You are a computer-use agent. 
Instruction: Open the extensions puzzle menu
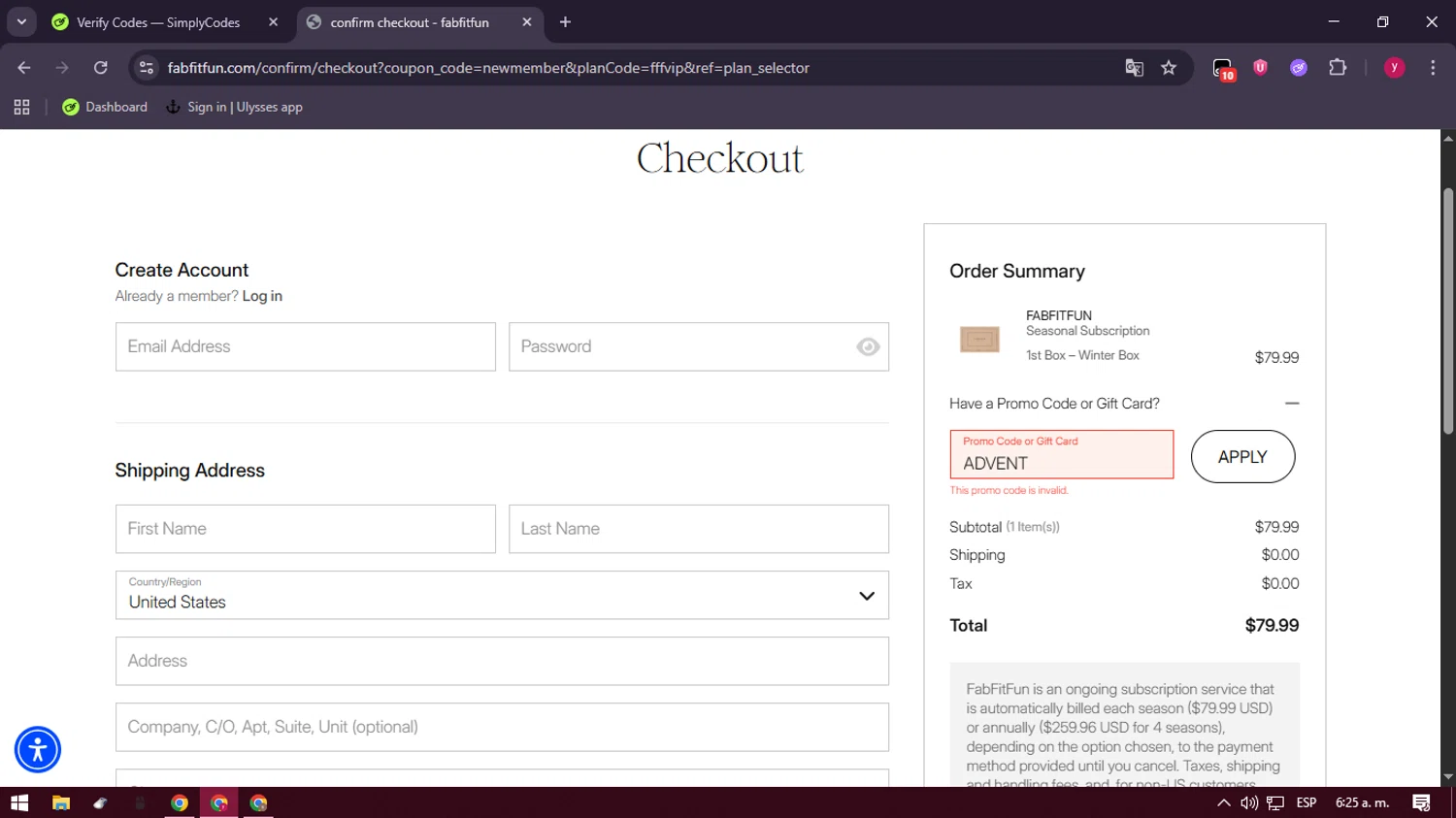click(x=1338, y=67)
